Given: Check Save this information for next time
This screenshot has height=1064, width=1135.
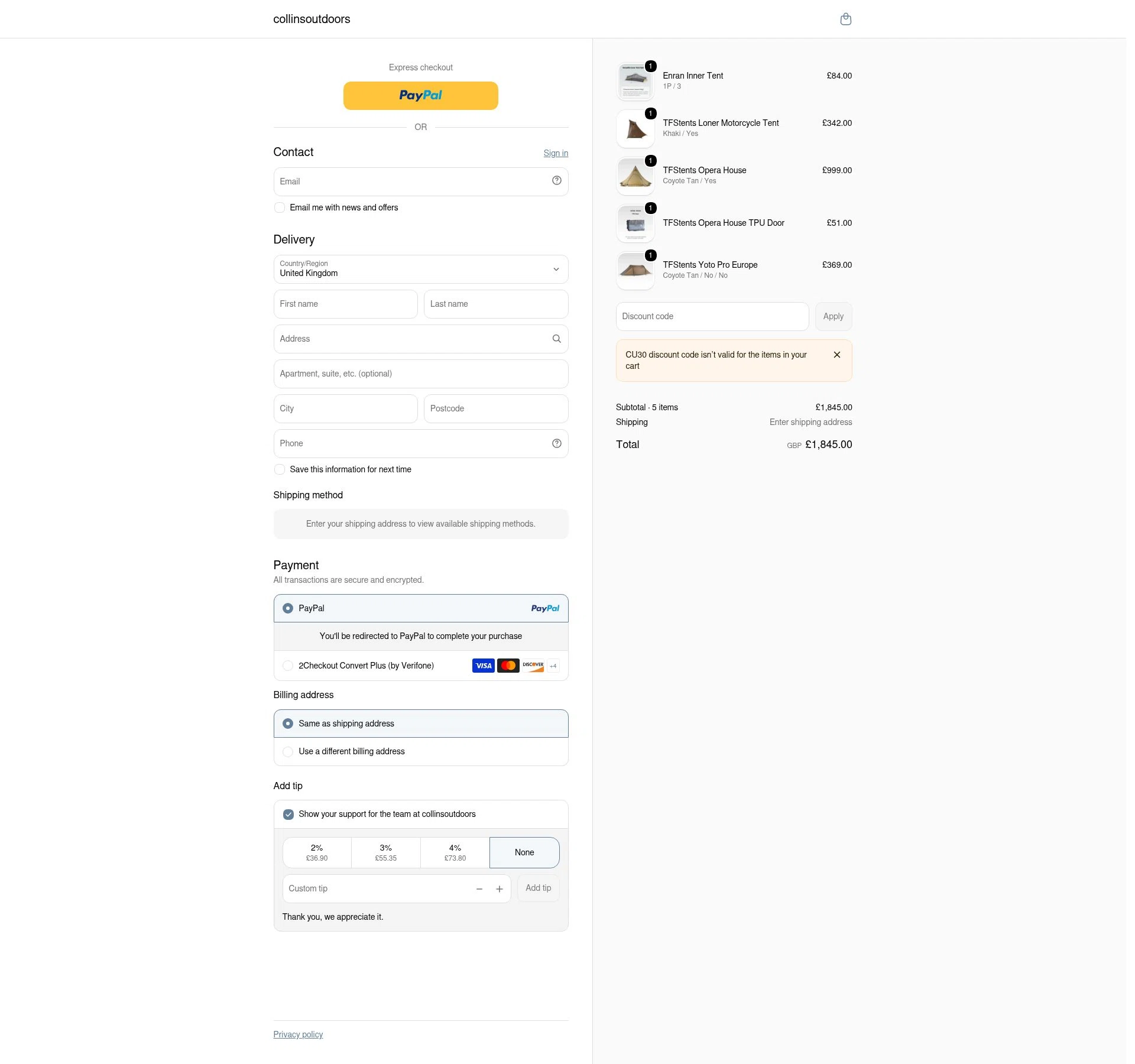Looking at the screenshot, I should coord(280,469).
